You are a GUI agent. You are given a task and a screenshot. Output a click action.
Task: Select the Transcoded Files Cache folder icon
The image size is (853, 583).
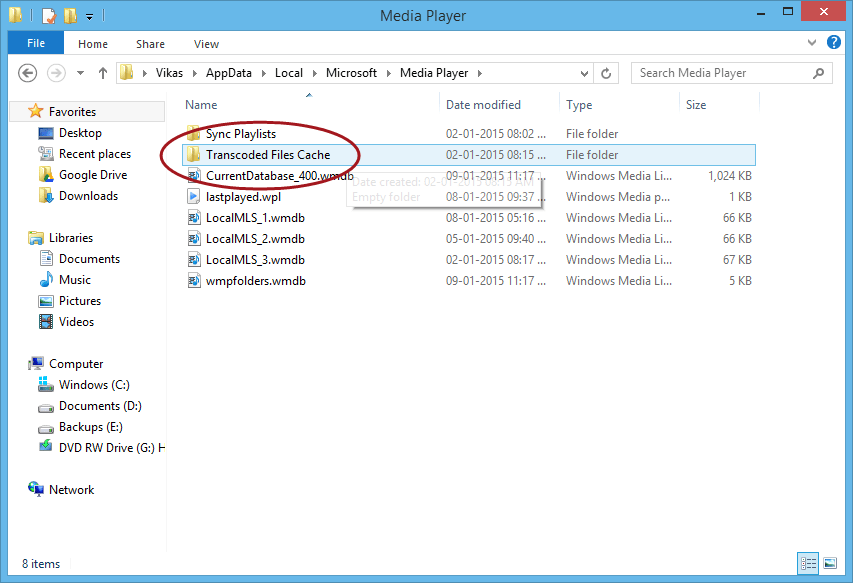coord(193,154)
